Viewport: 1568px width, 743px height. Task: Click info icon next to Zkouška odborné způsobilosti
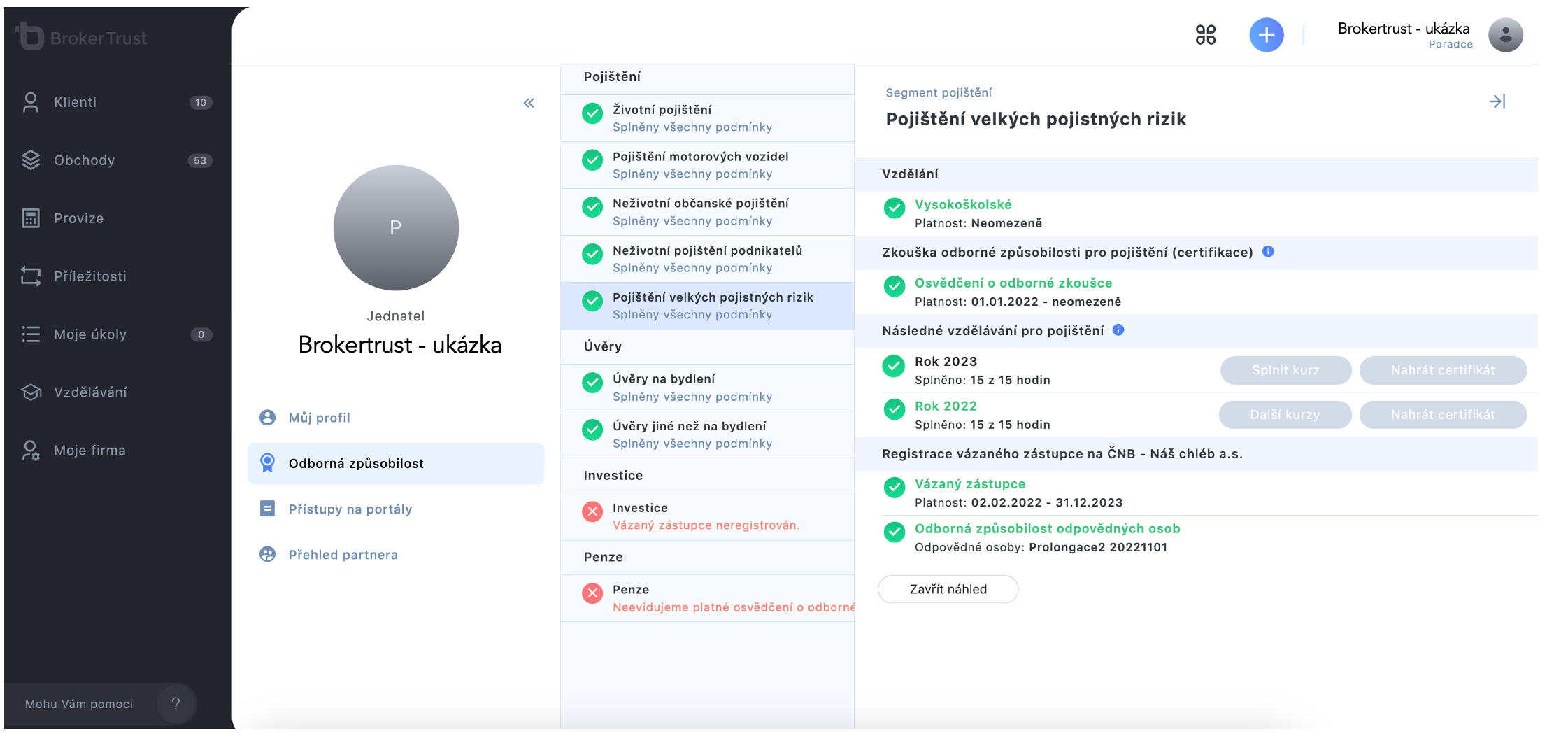1268,252
